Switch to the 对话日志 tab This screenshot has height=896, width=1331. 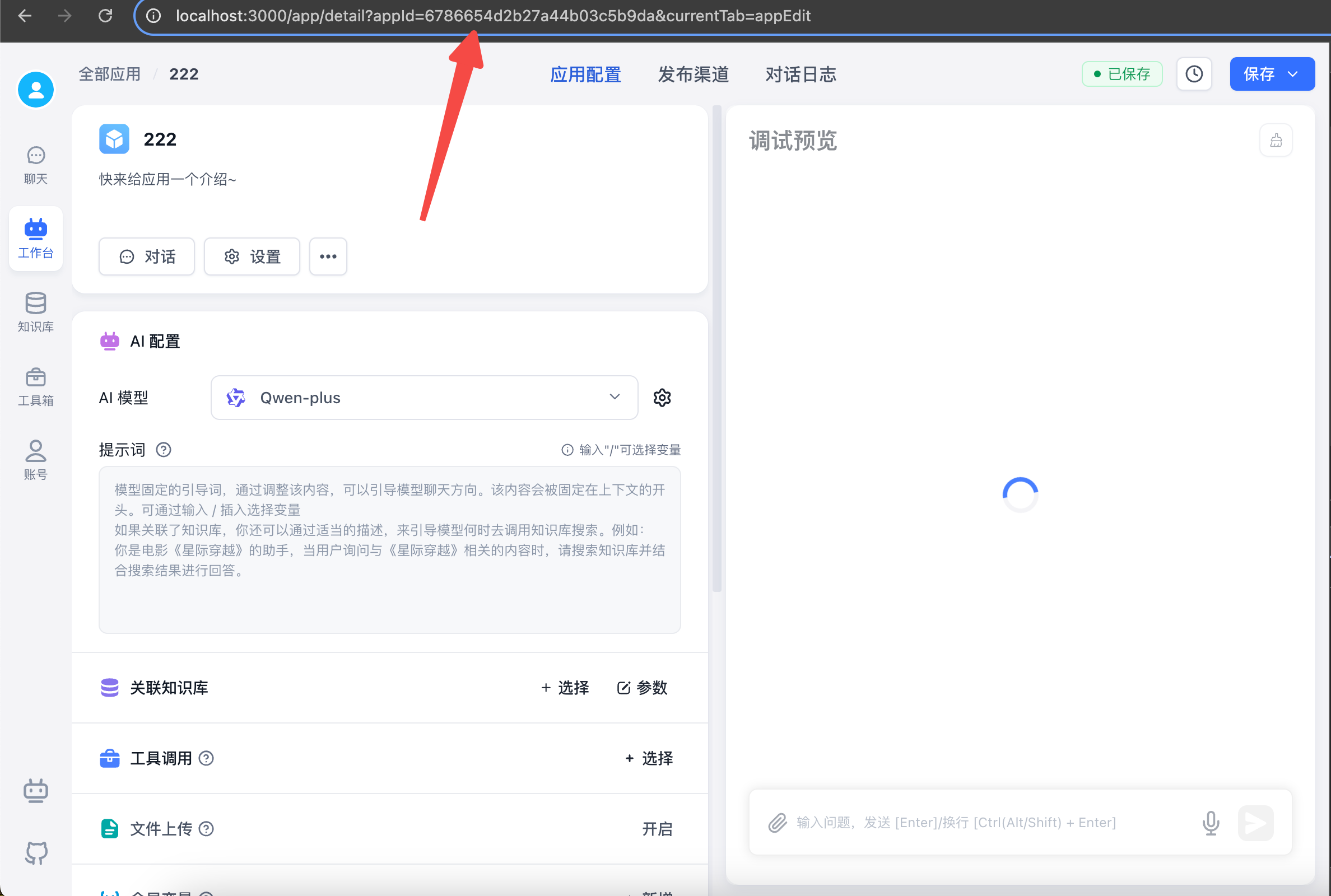click(800, 74)
